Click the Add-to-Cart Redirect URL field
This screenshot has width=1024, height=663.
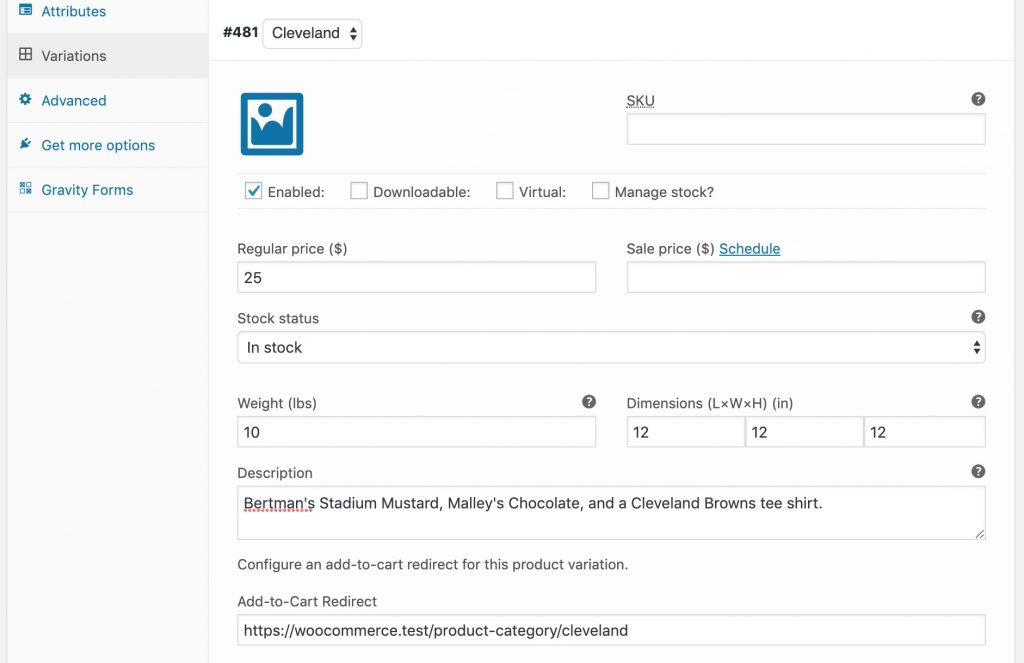tap(611, 630)
